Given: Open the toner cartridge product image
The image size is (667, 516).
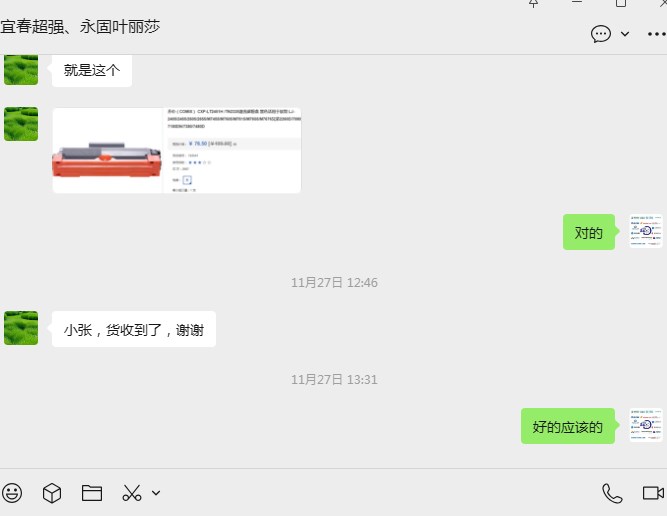Looking at the screenshot, I should [x=177, y=150].
